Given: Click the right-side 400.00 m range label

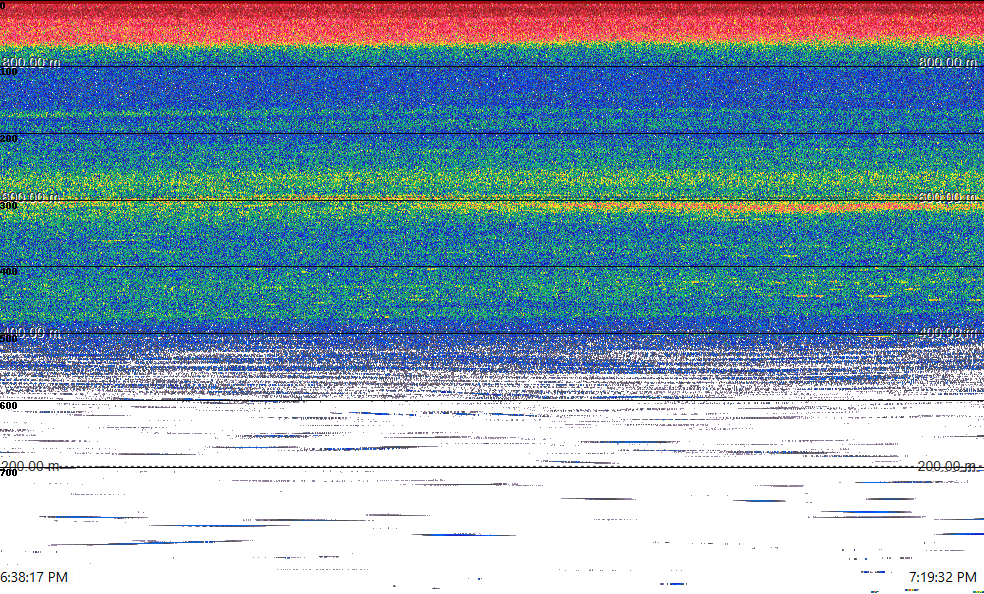Looking at the screenshot, I should tap(948, 332).
